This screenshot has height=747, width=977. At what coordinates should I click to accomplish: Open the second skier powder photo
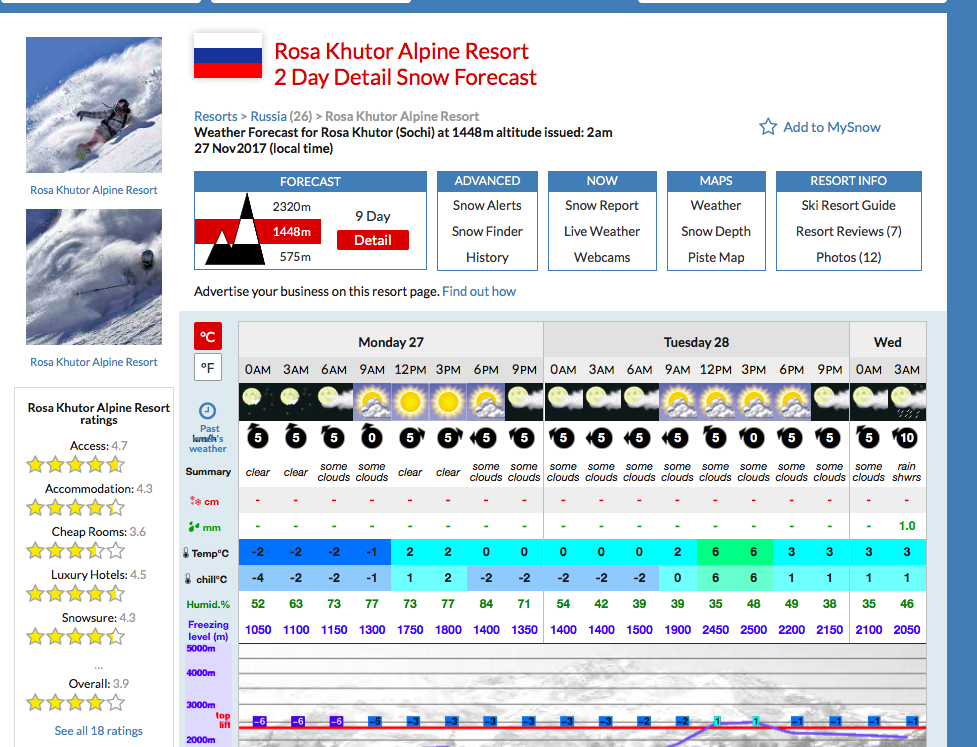point(94,277)
